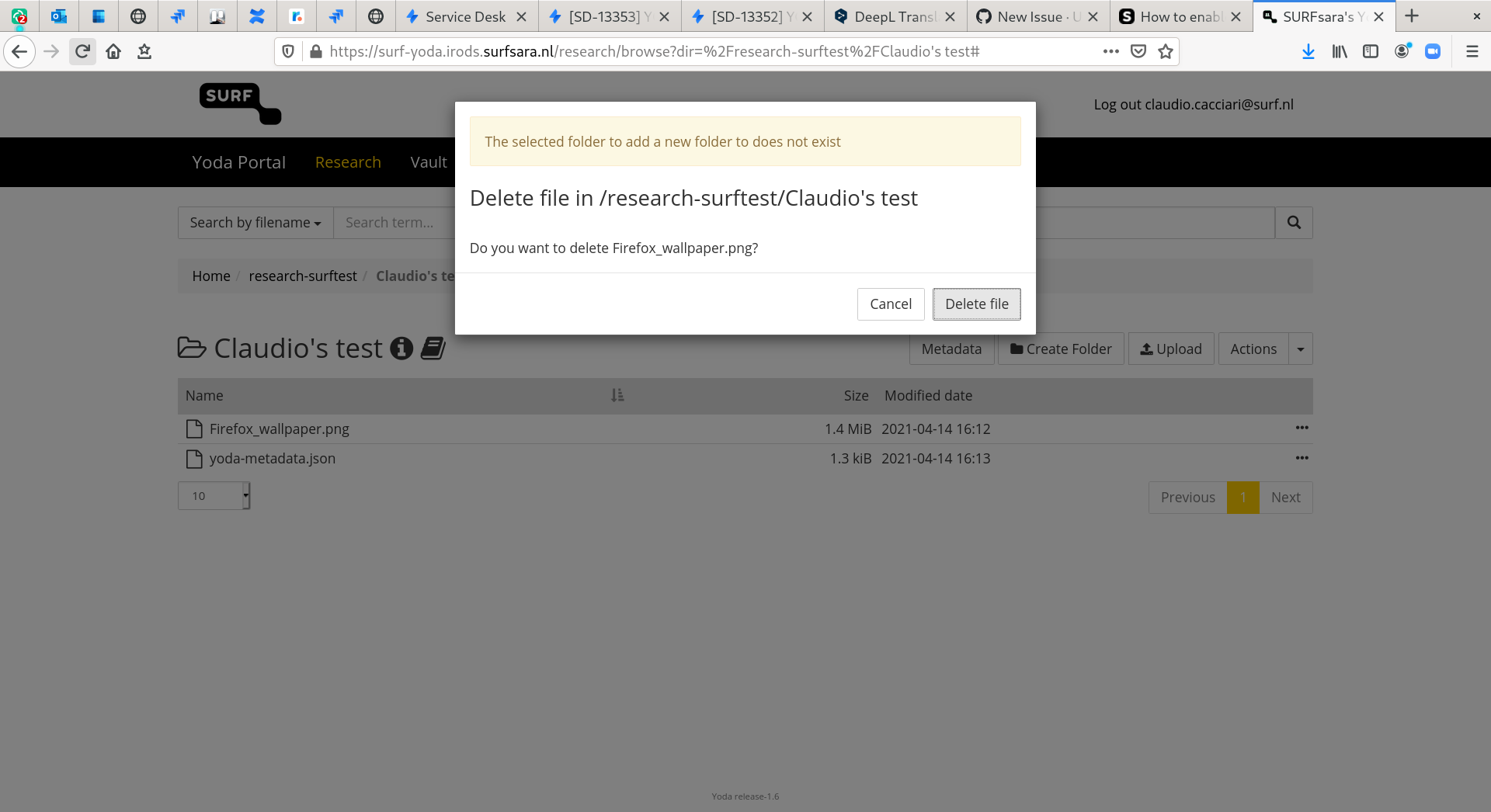Open the Firefox account icon

coord(1402,52)
